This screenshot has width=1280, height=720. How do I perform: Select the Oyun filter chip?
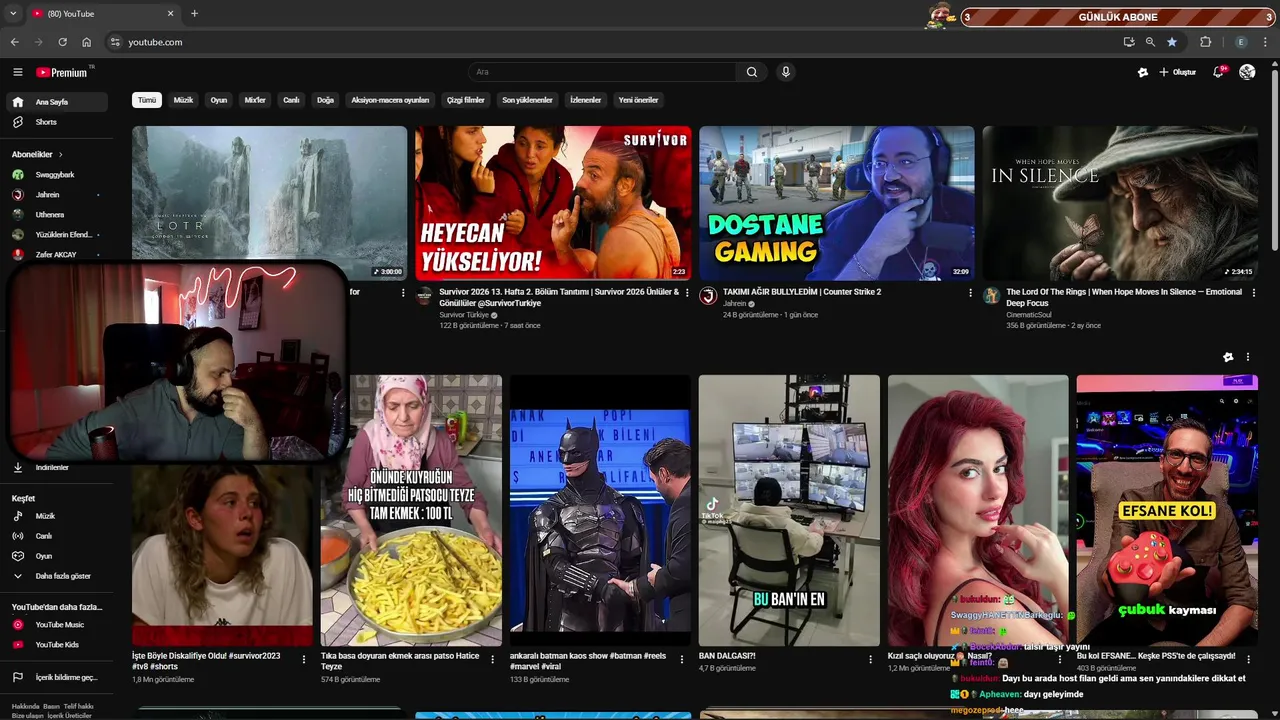click(x=219, y=100)
